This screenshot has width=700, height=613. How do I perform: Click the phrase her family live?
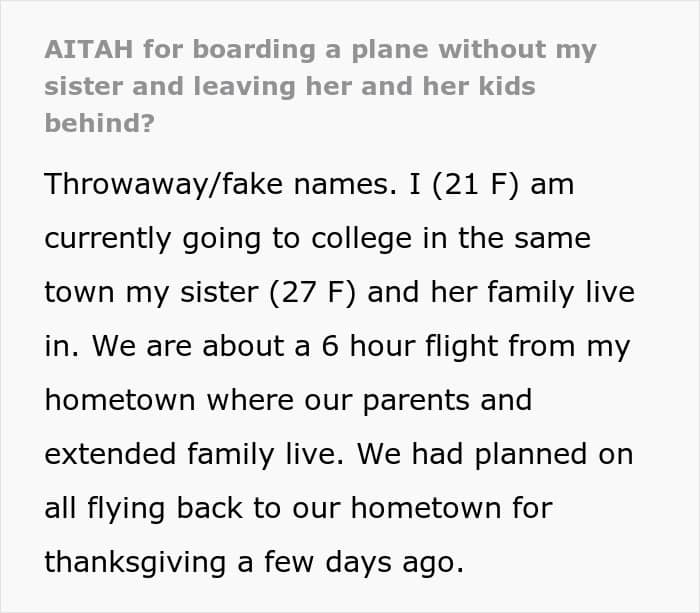(x=533, y=292)
